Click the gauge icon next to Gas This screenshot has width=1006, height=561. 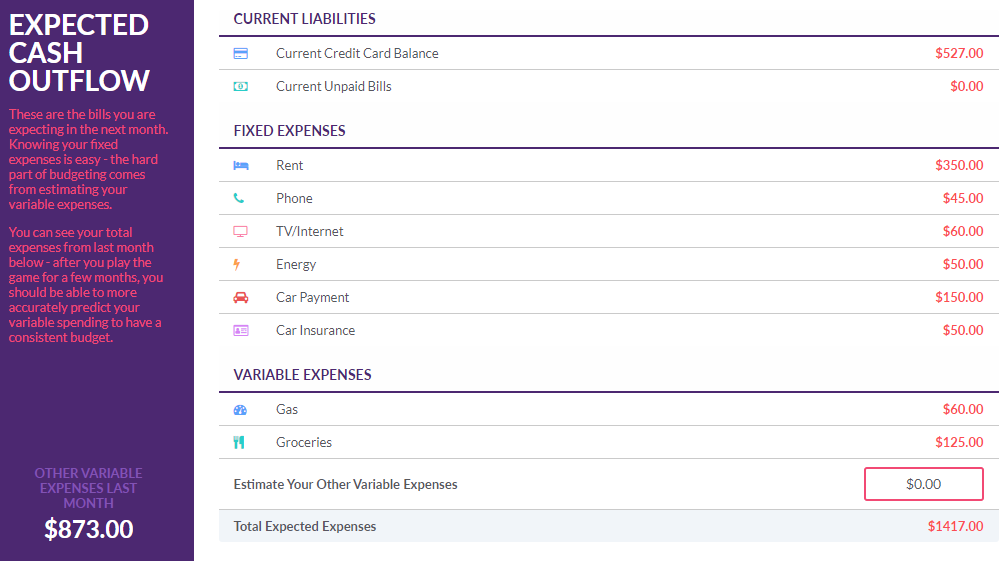click(x=241, y=410)
